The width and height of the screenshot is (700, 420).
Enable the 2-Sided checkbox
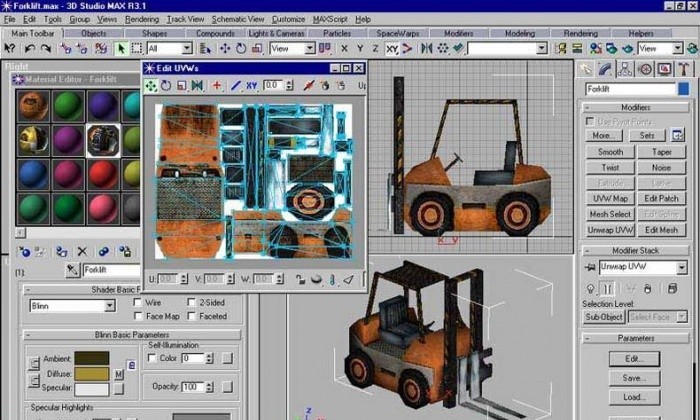pyautogui.click(x=192, y=301)
